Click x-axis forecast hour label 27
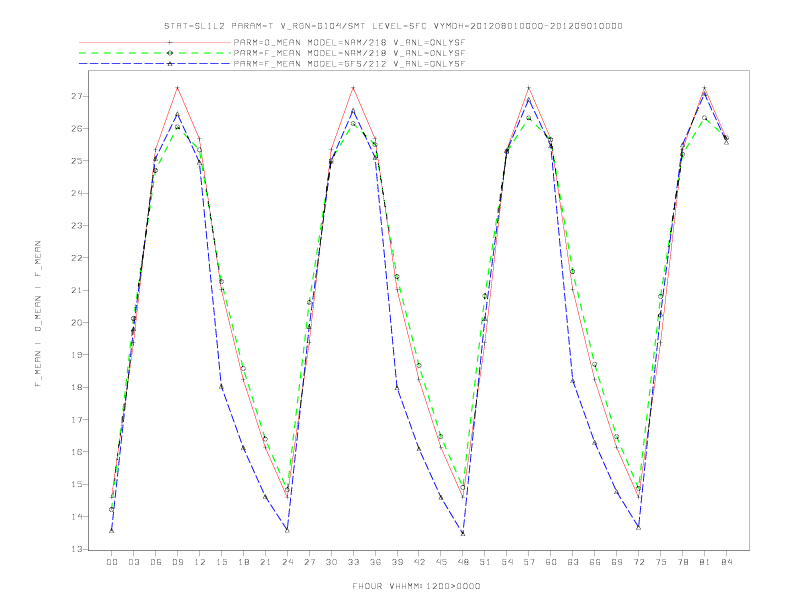The image size is (792, 612). pos(309,562)
